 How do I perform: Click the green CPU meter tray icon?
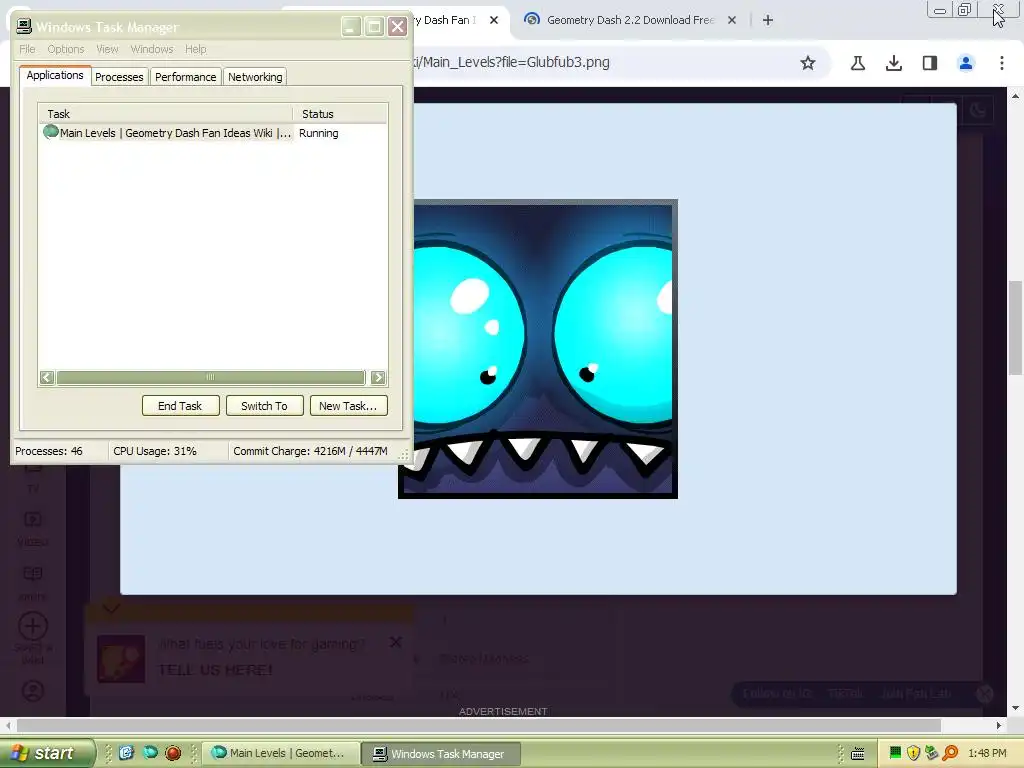pos(895,753)
